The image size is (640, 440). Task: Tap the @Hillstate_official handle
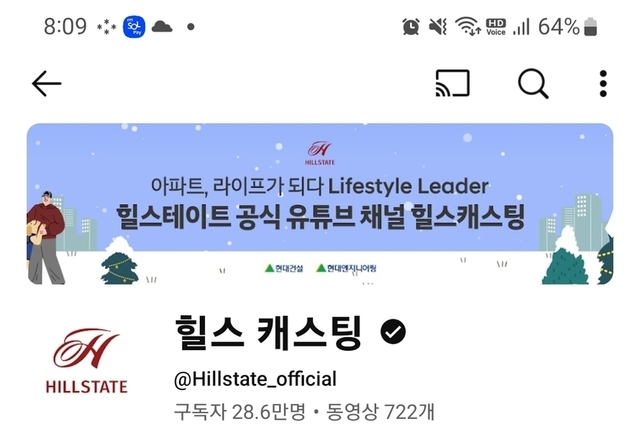pyautogui.click(x=256, y=379)
